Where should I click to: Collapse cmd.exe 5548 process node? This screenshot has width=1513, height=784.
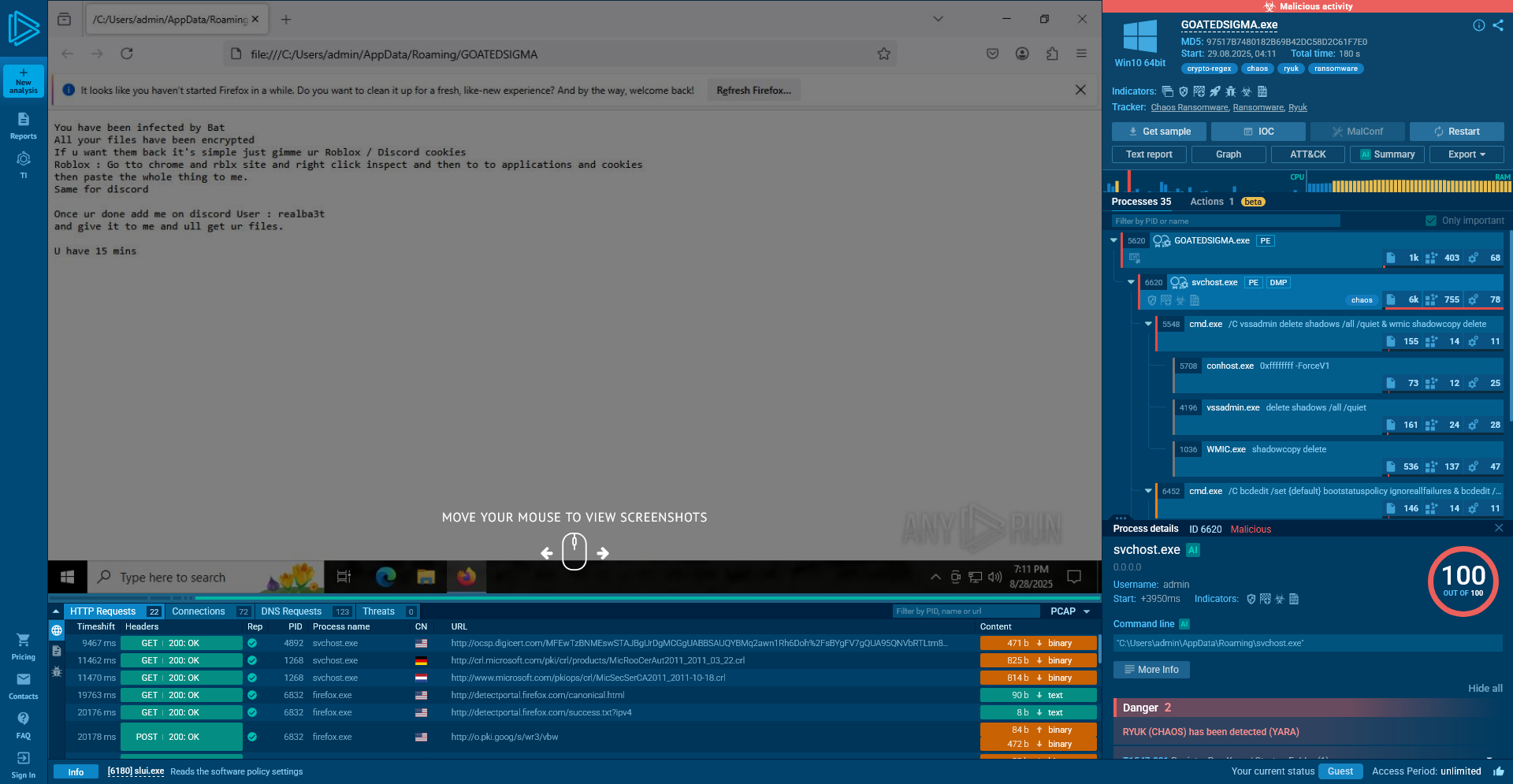[x=1148, y=324]
